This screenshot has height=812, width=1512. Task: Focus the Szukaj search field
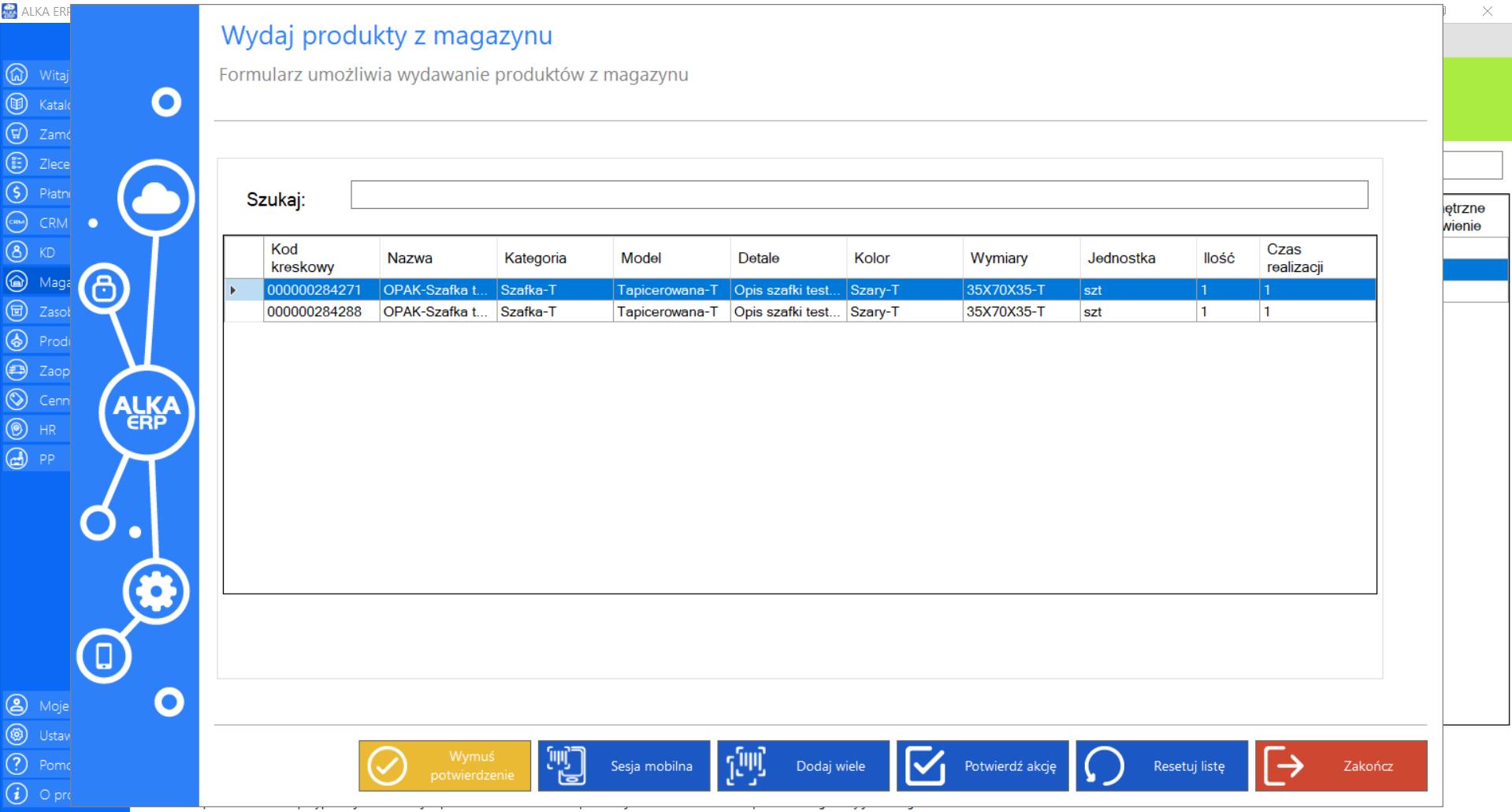(859, 195)
